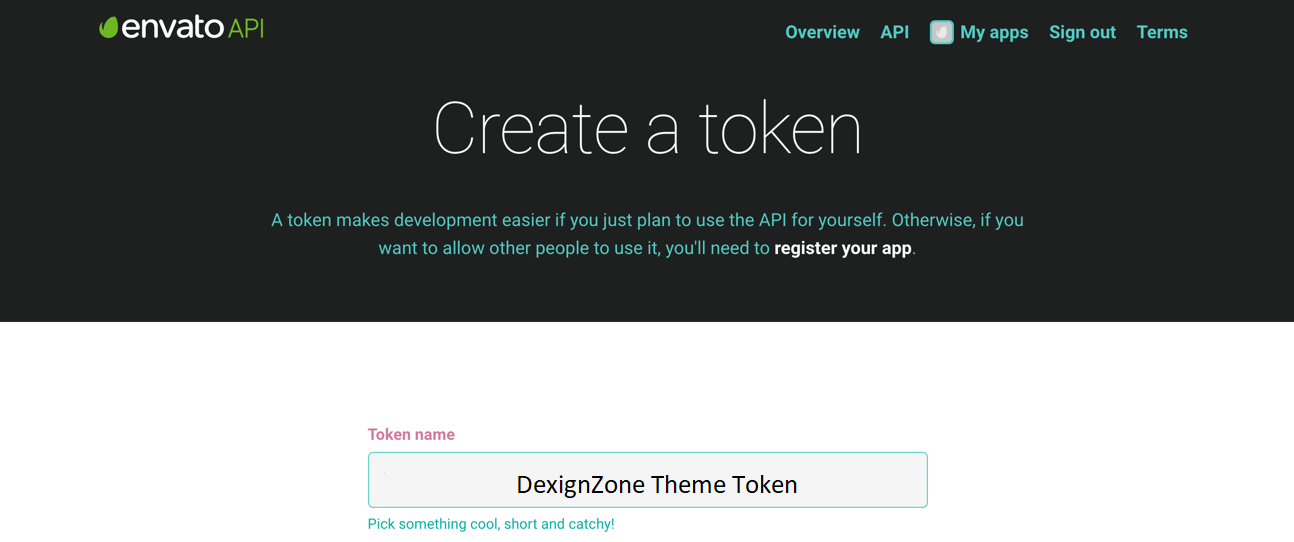This screenshot has width=1294, height=542.
Task: Click the word 'Create' in the heading
Action: click(530, 129)
